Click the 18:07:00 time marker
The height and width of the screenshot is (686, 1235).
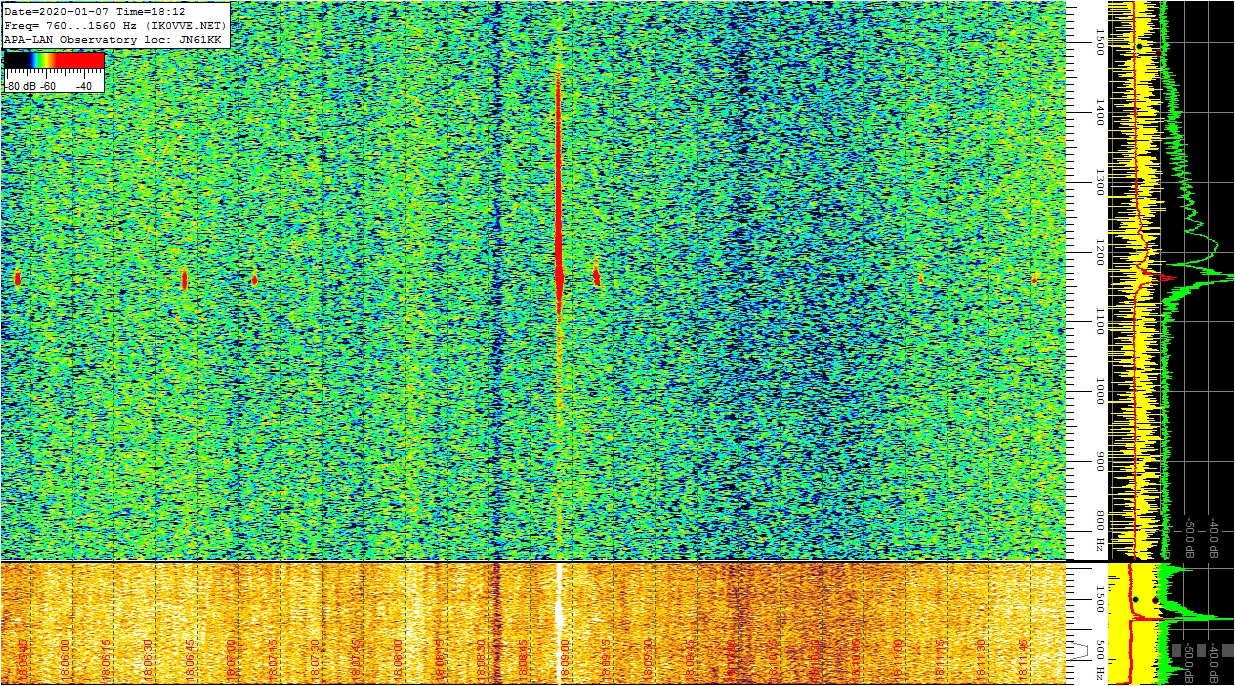(232, 659)
